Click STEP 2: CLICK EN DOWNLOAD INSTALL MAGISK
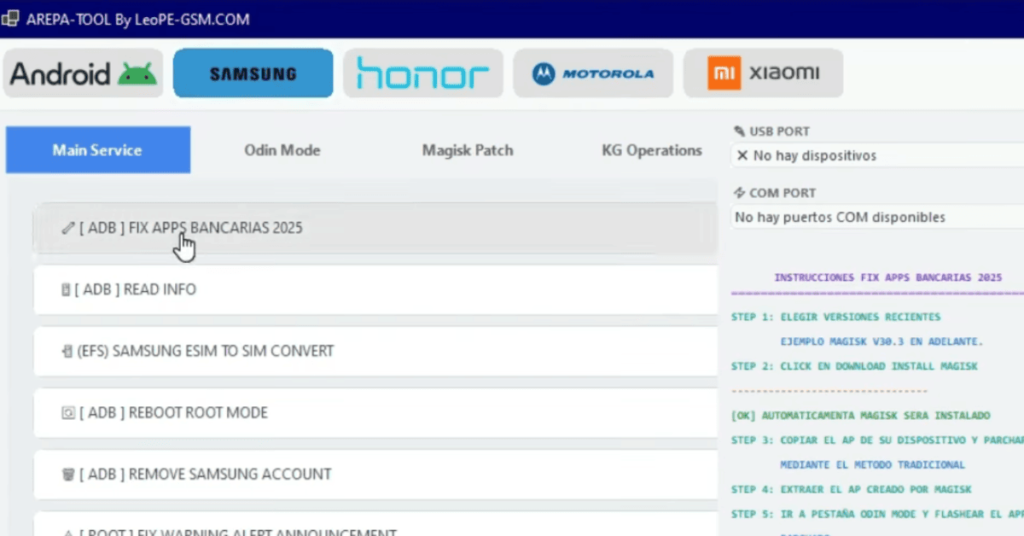This screenshot has width=1024, height=536. click(854, 366)
